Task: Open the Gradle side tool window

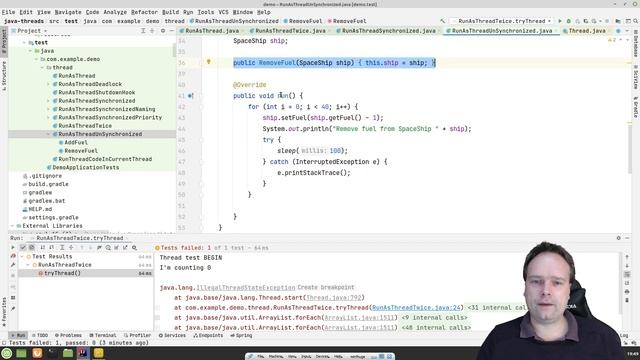Action: point(636,107)
